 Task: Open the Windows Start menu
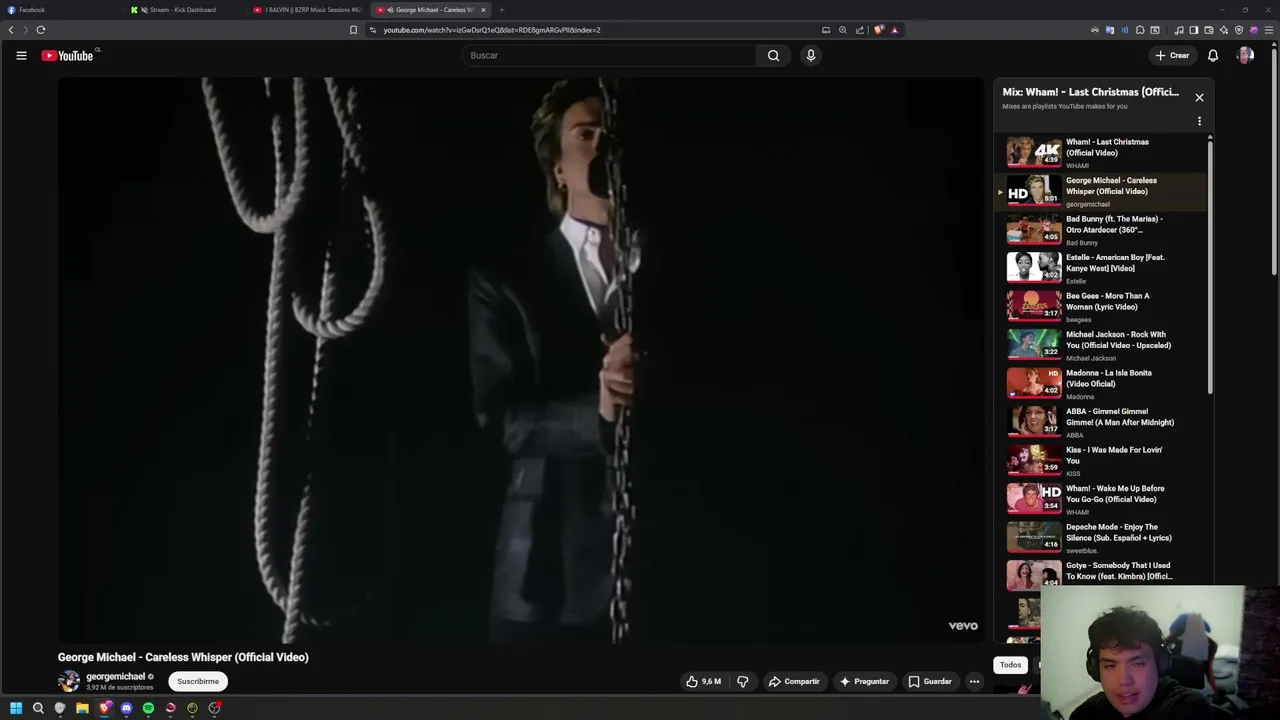[x=16, y=708]
